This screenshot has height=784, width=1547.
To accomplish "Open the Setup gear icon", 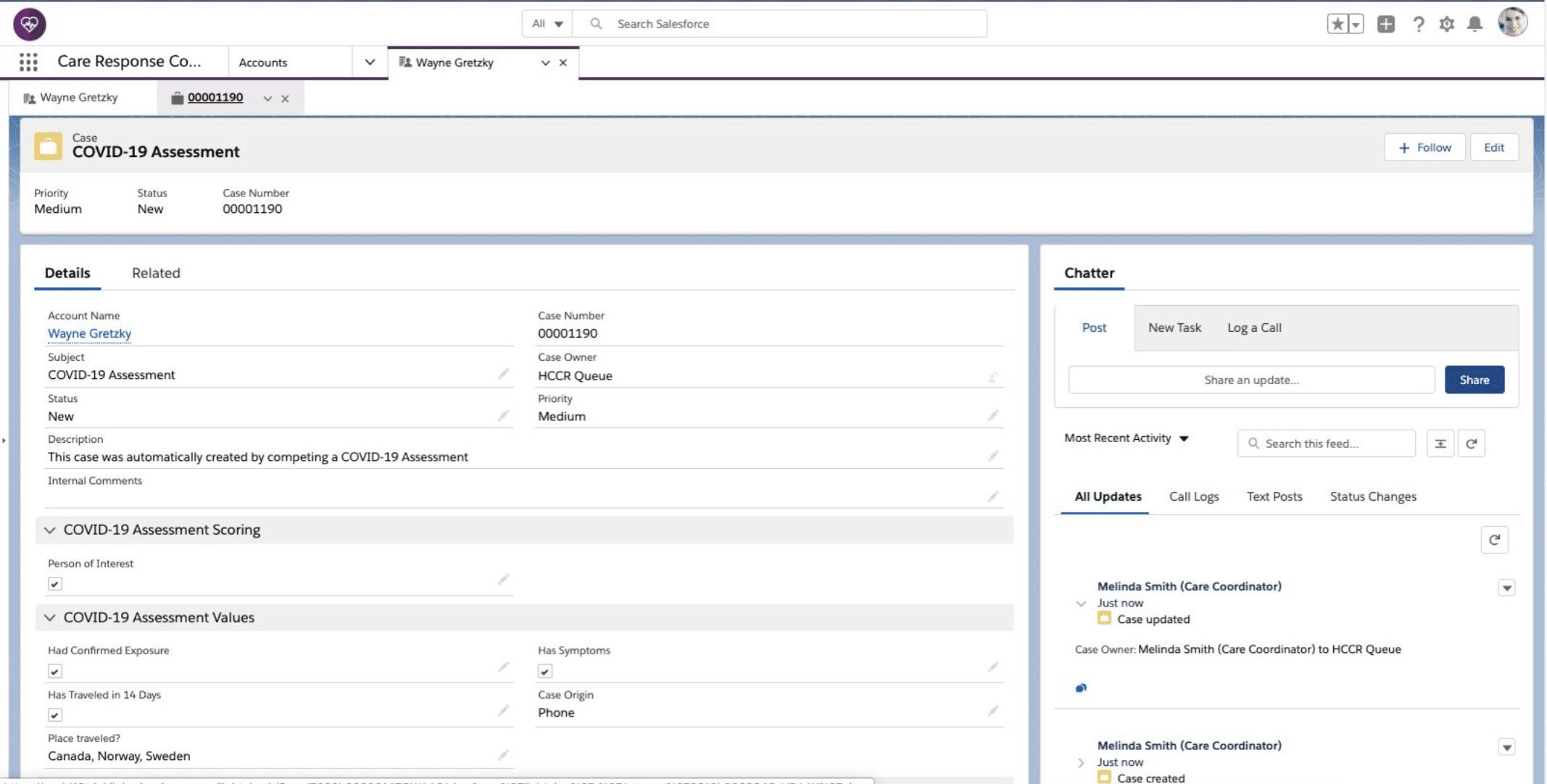I will (x=1446, y=24).
